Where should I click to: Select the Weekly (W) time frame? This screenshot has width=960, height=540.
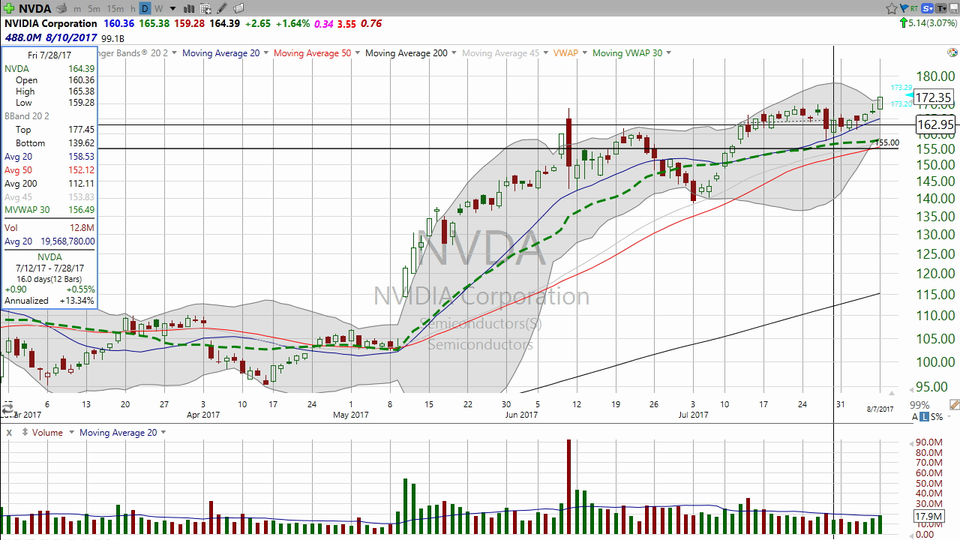point(159,9)
